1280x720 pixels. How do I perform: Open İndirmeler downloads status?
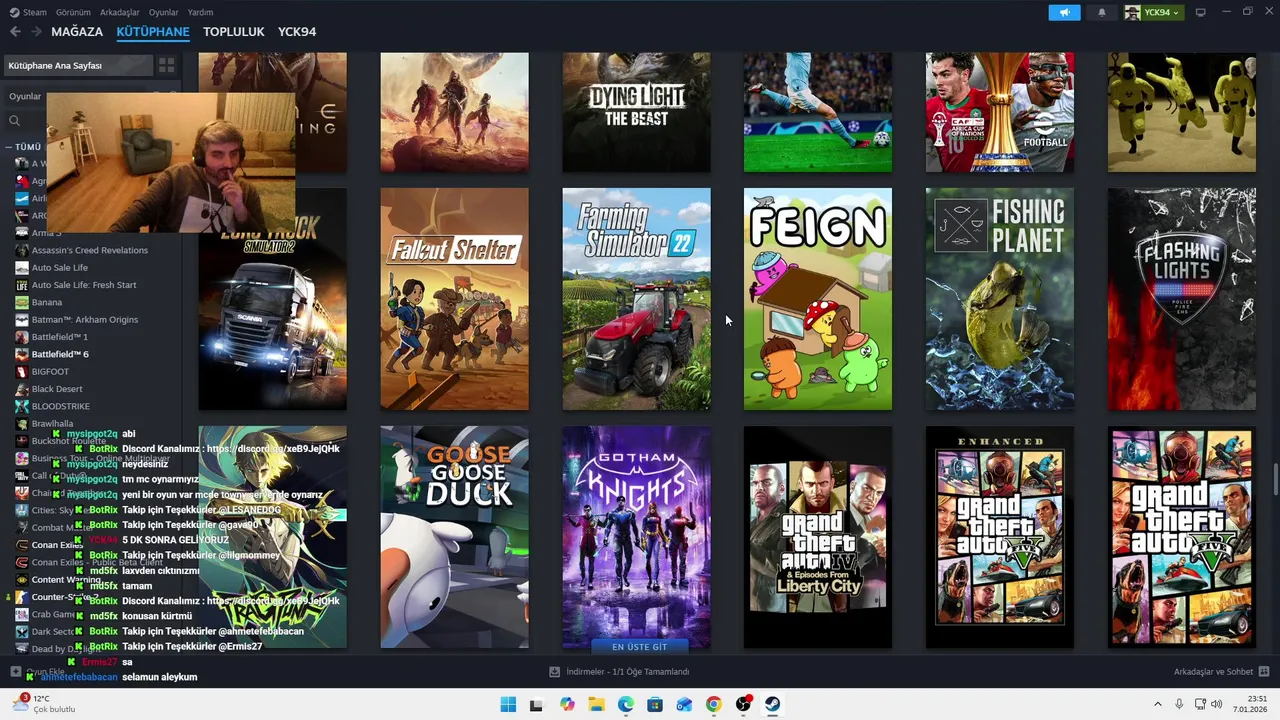click(x=620, y=672)
